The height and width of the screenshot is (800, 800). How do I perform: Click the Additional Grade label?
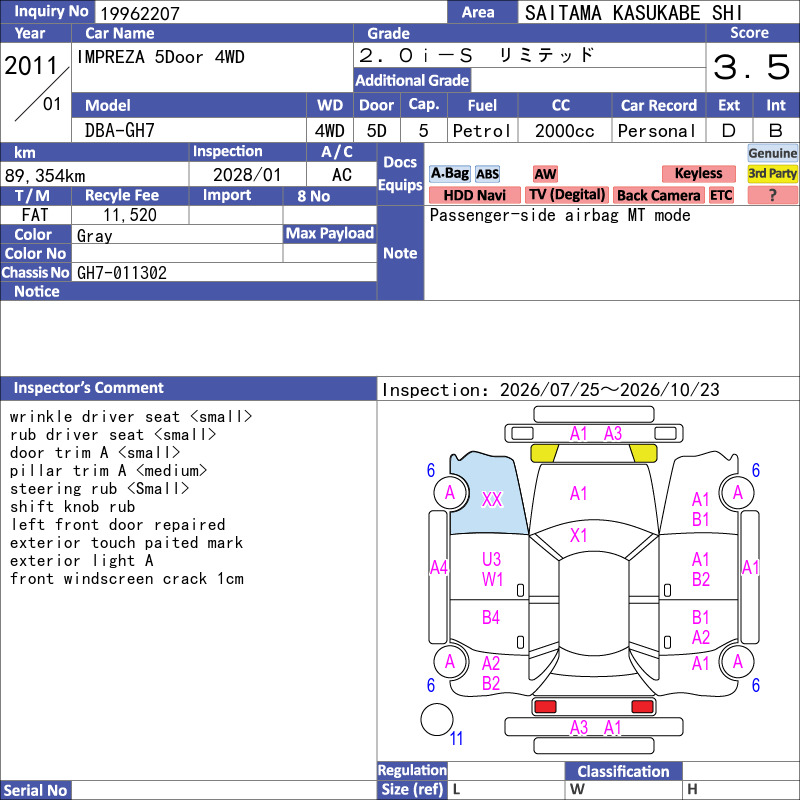(412, 80)
